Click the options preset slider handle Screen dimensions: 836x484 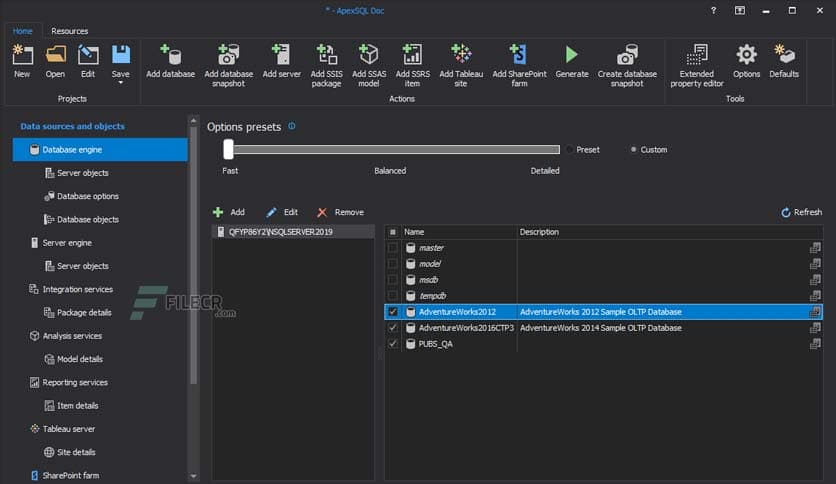tap(228, 150)
